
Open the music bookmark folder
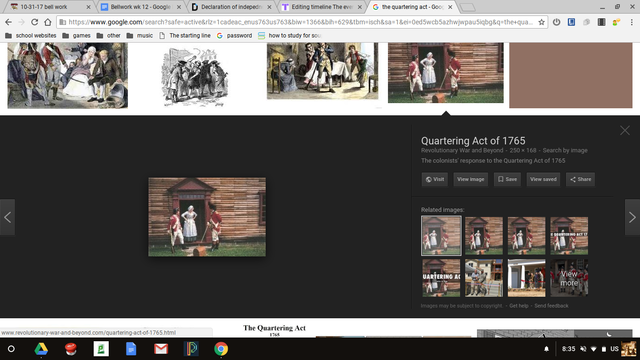140,36
